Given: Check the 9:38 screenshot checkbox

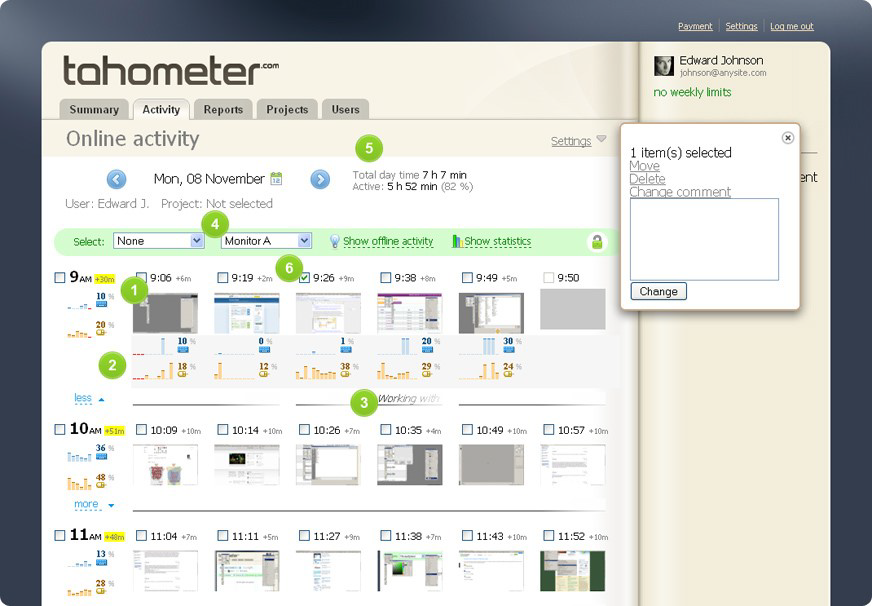Looking at the screenshot, I should coord(385,277).
